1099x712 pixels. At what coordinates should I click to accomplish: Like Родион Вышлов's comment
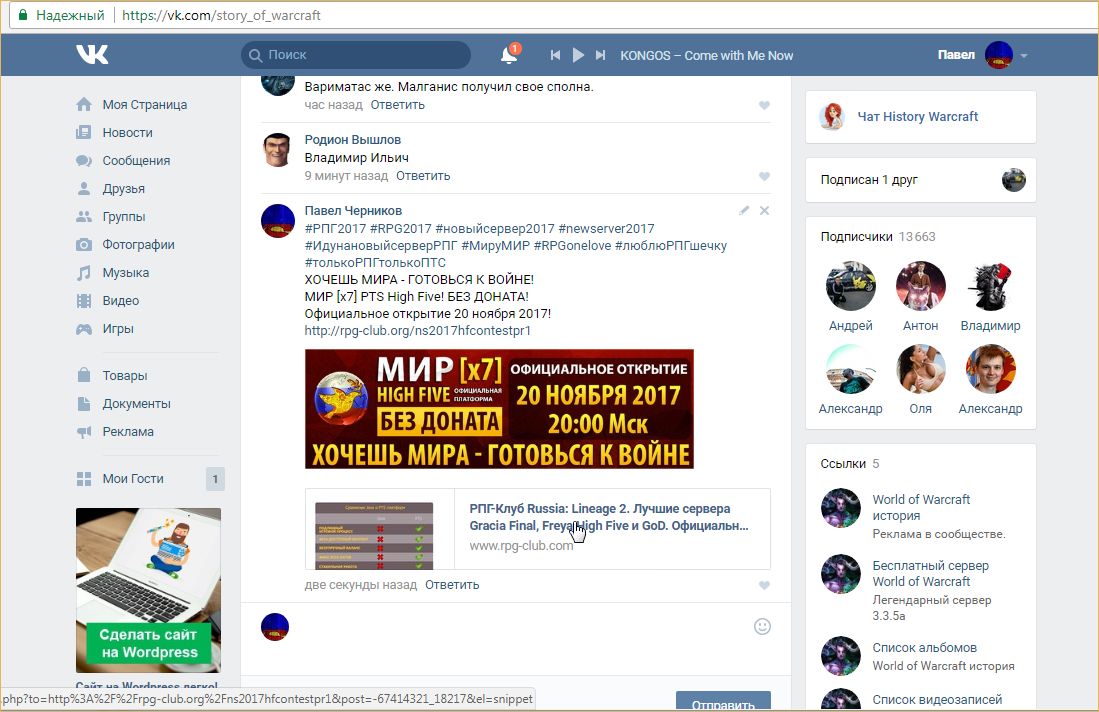(764, 176)
